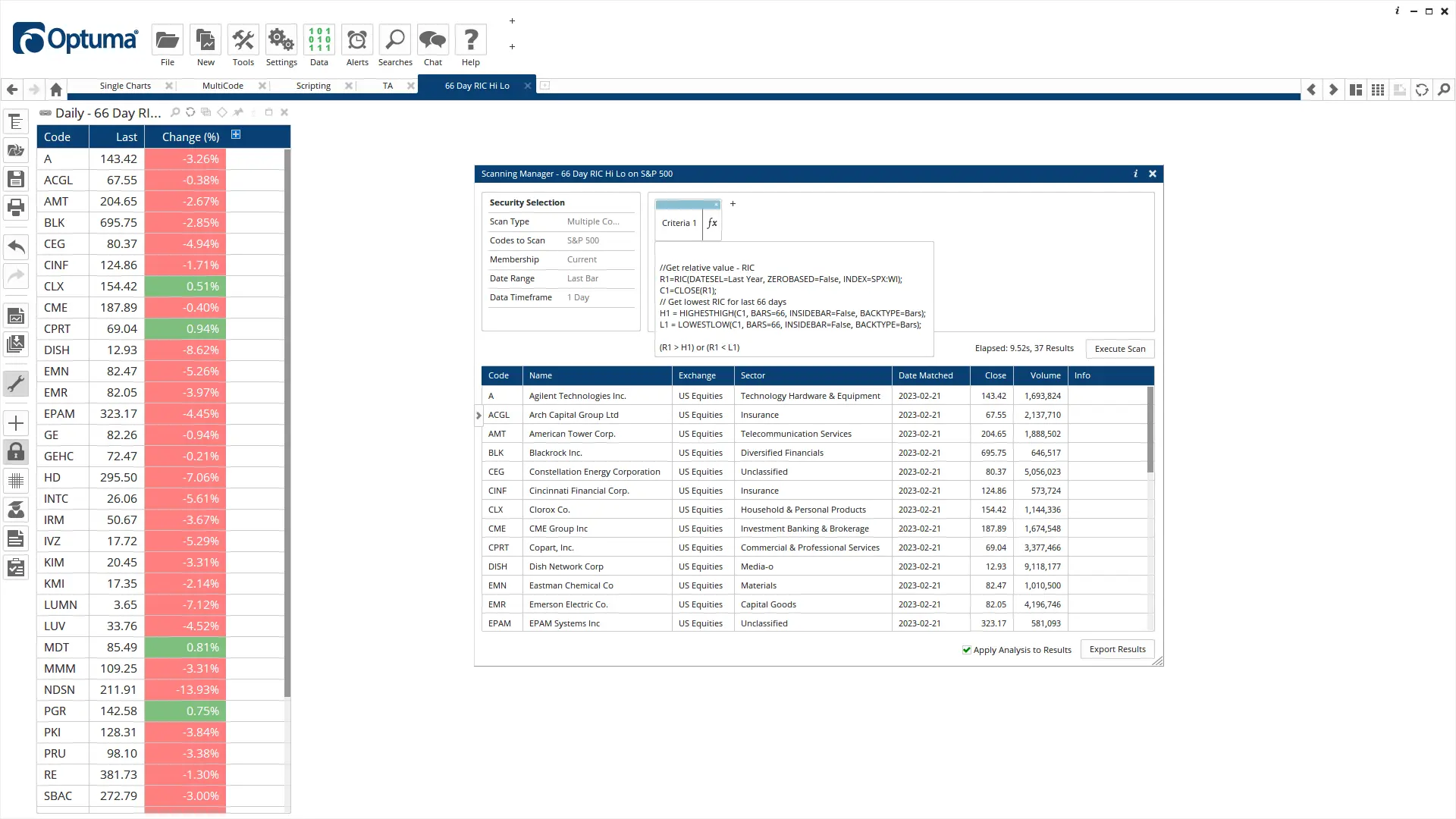Image resolution: width=1456 pixels, height=819 pixels.
Task: Select Blackrock Inc. row in results
Action: coord(815,453)
